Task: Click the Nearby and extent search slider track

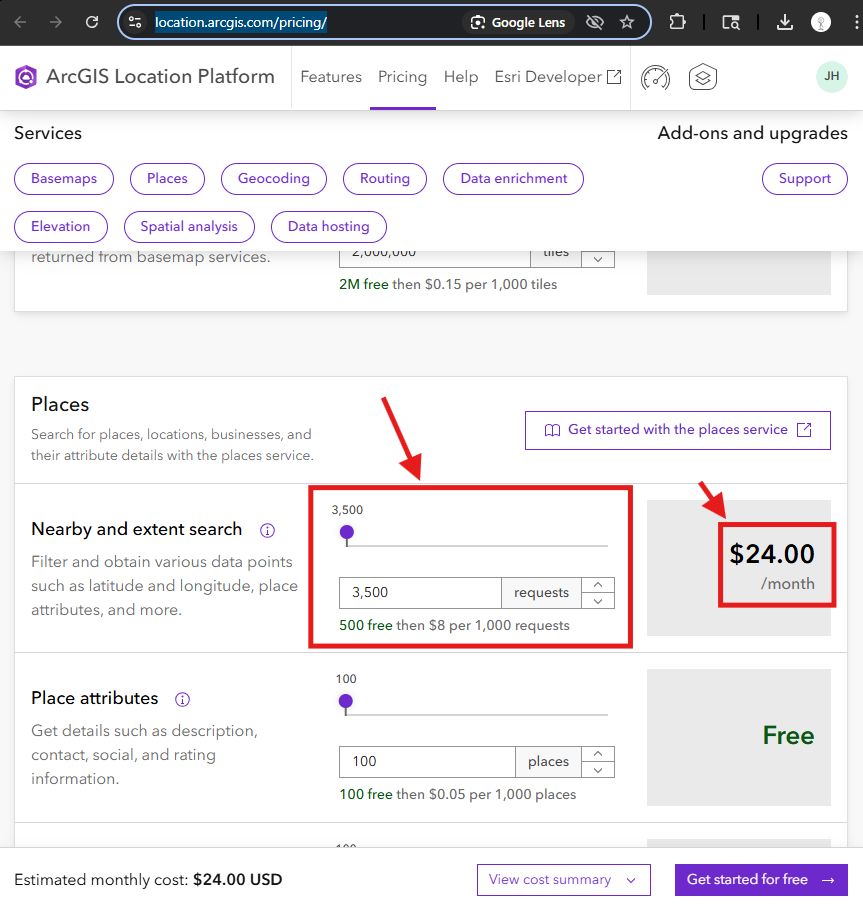Action: pyautogui.click(x=477, y=545)
